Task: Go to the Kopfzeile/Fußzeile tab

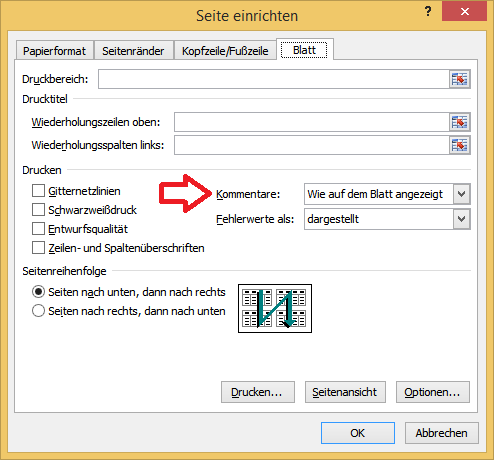Action: (x=225, y=51)
